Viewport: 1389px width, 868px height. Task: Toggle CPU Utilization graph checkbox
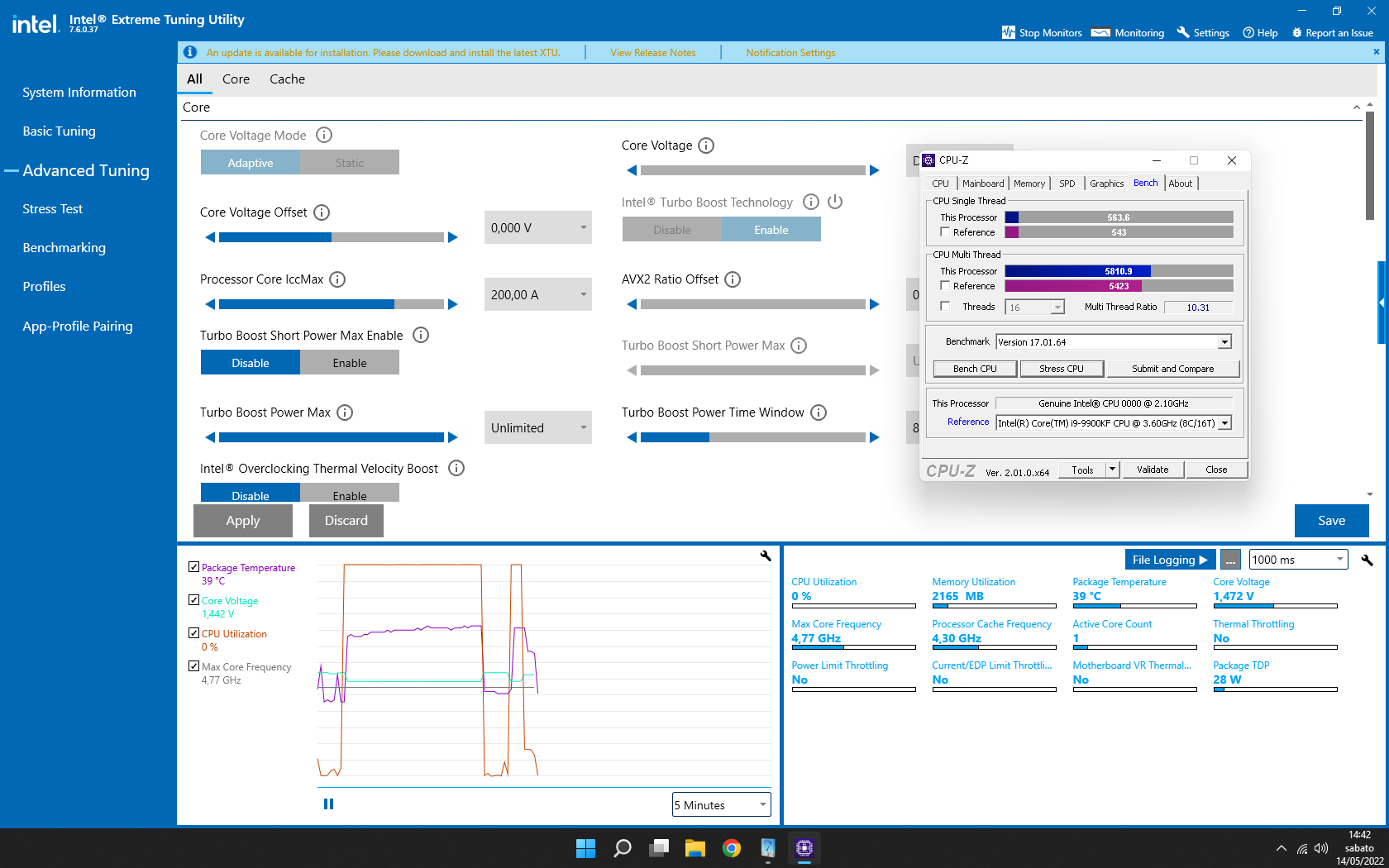(193, 633)
